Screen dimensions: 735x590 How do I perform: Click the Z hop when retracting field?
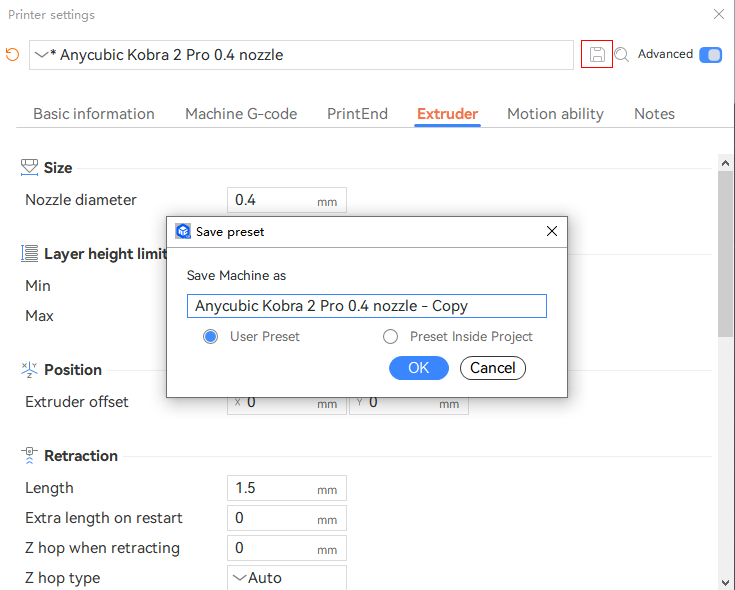click(287, 548)
